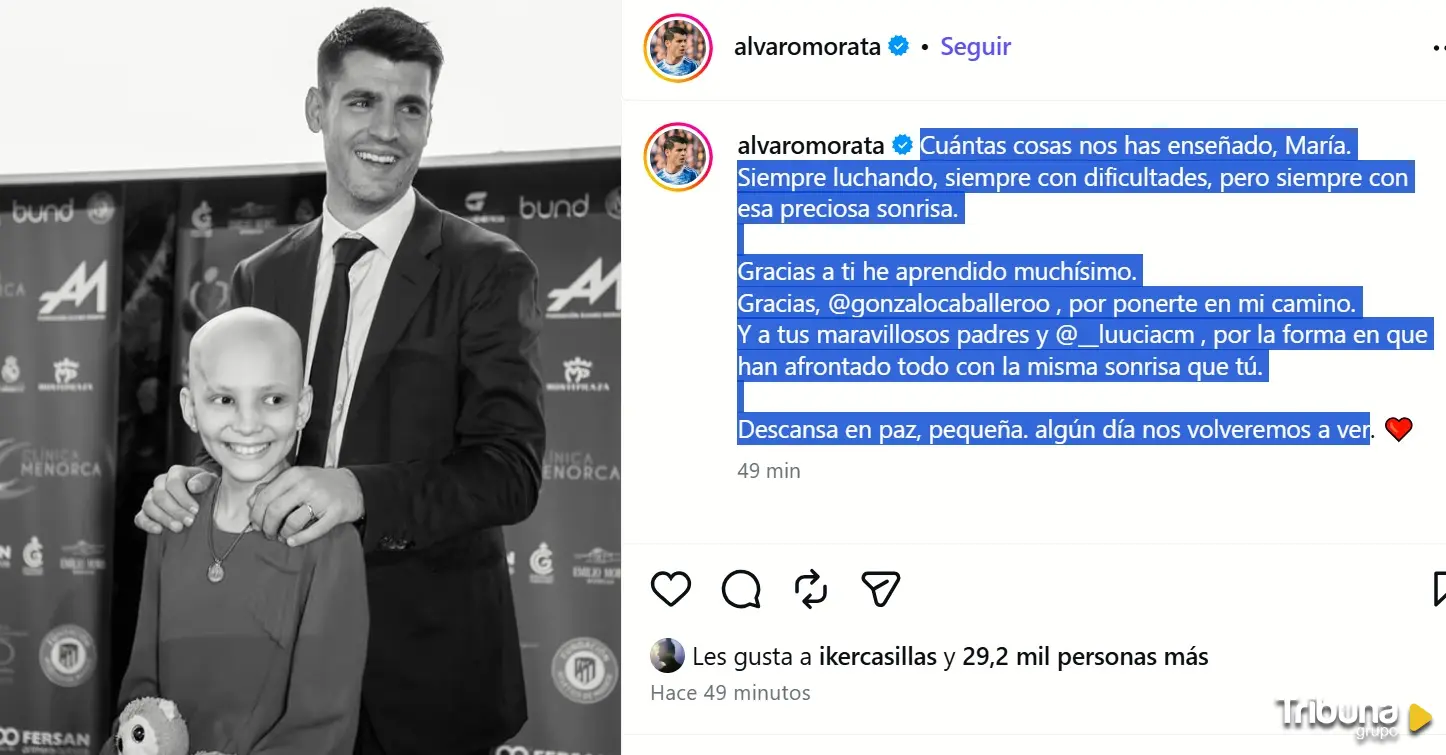Click alvaromorata username in the caption

(811, 146)
